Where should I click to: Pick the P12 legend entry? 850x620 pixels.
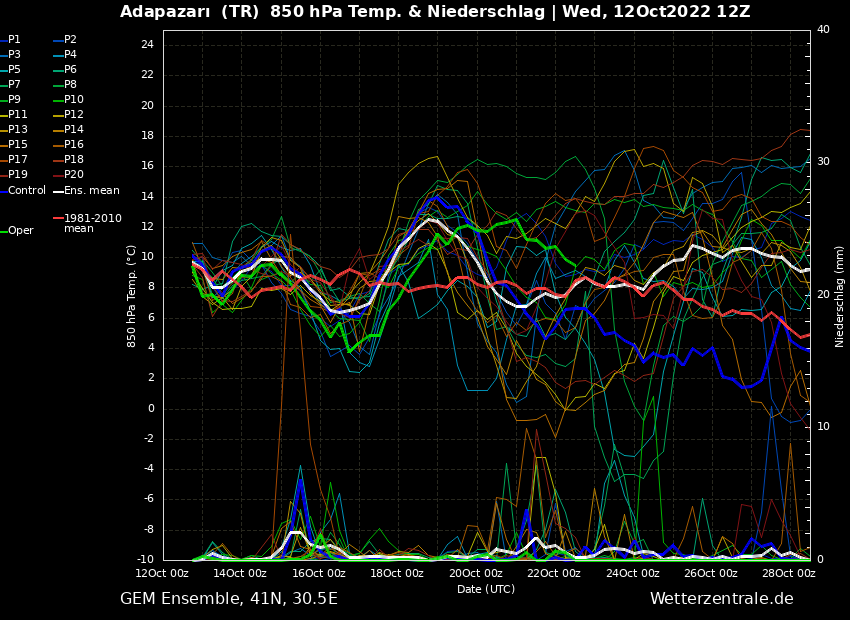click(x=69, y=114)
